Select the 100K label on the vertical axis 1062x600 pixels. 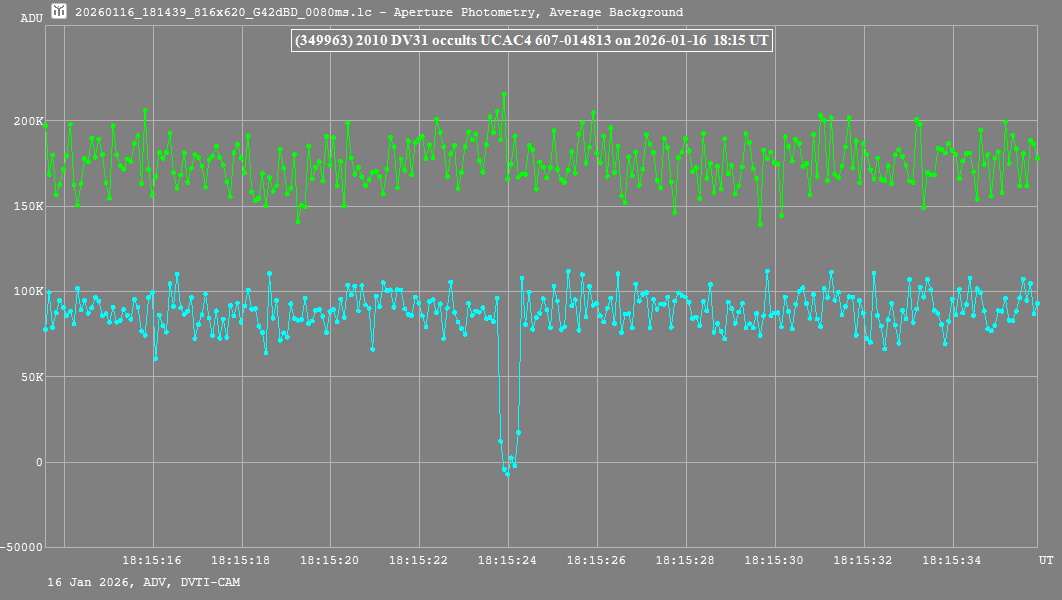pos(28,292)
